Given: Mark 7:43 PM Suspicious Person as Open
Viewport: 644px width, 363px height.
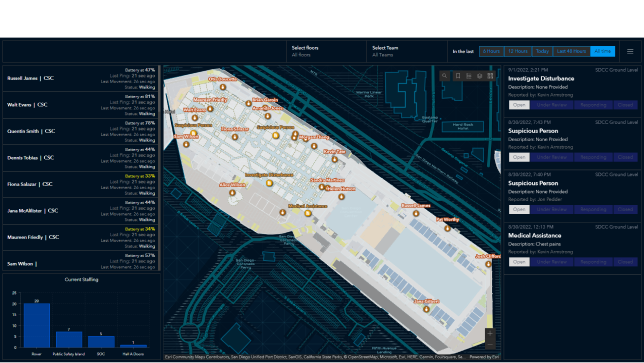Looking at the screenshot, I should (519, 157).
